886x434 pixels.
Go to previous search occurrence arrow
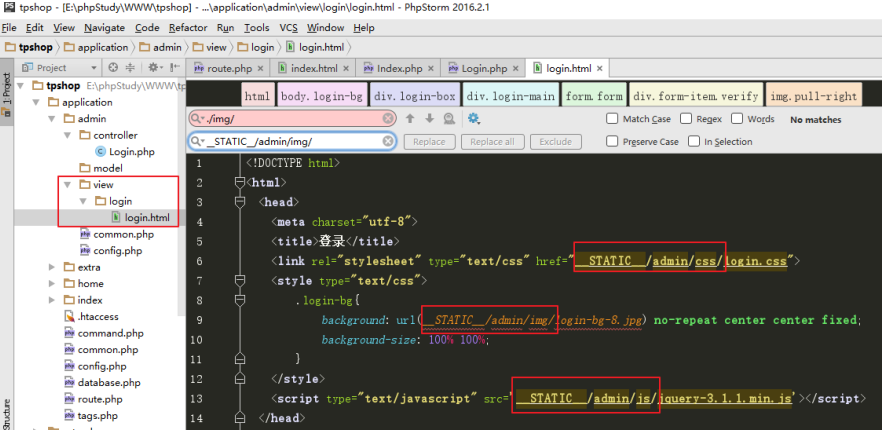click(x=410, y=119)
